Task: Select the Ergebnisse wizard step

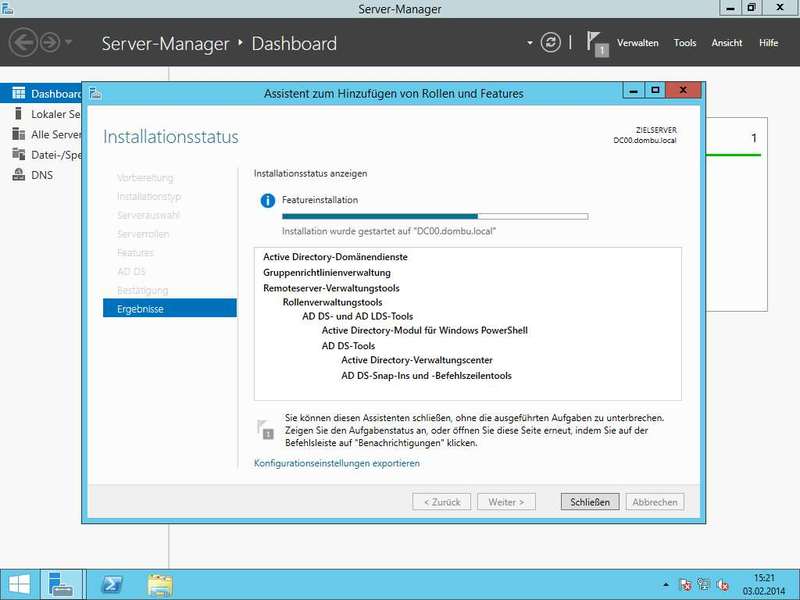Action: 169,309
